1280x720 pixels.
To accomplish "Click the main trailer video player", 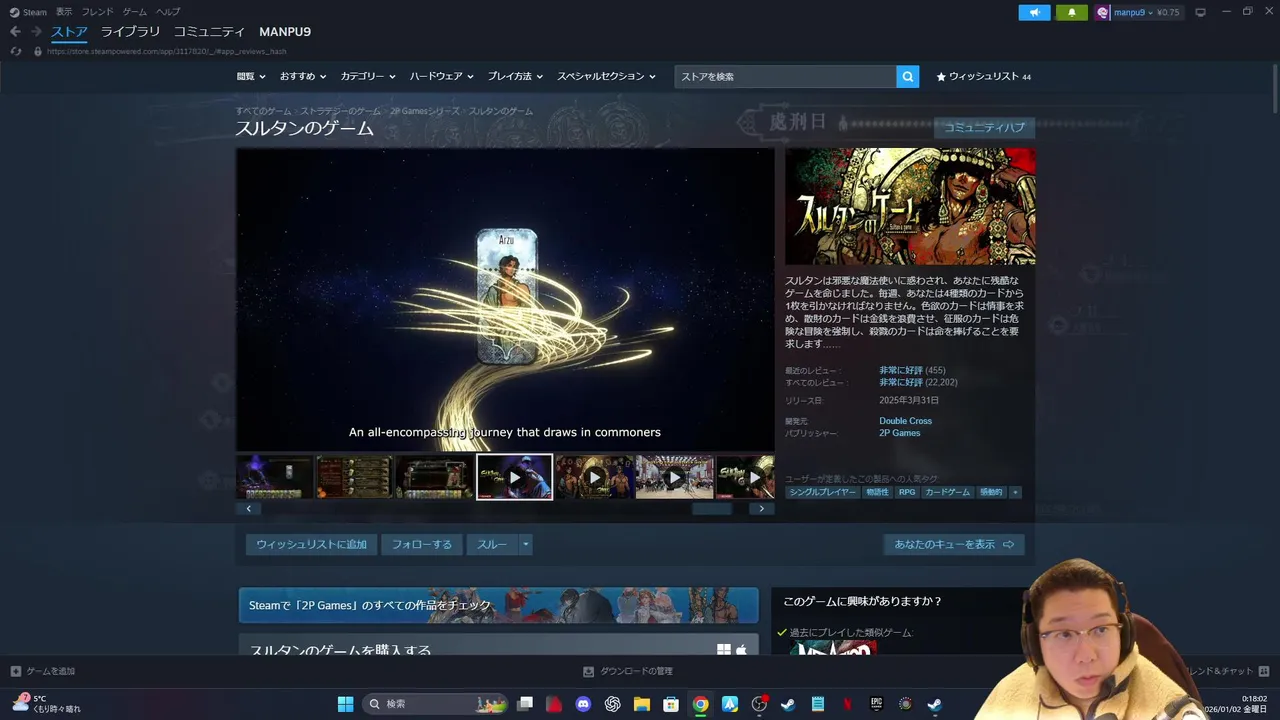I will coord(505,299).
